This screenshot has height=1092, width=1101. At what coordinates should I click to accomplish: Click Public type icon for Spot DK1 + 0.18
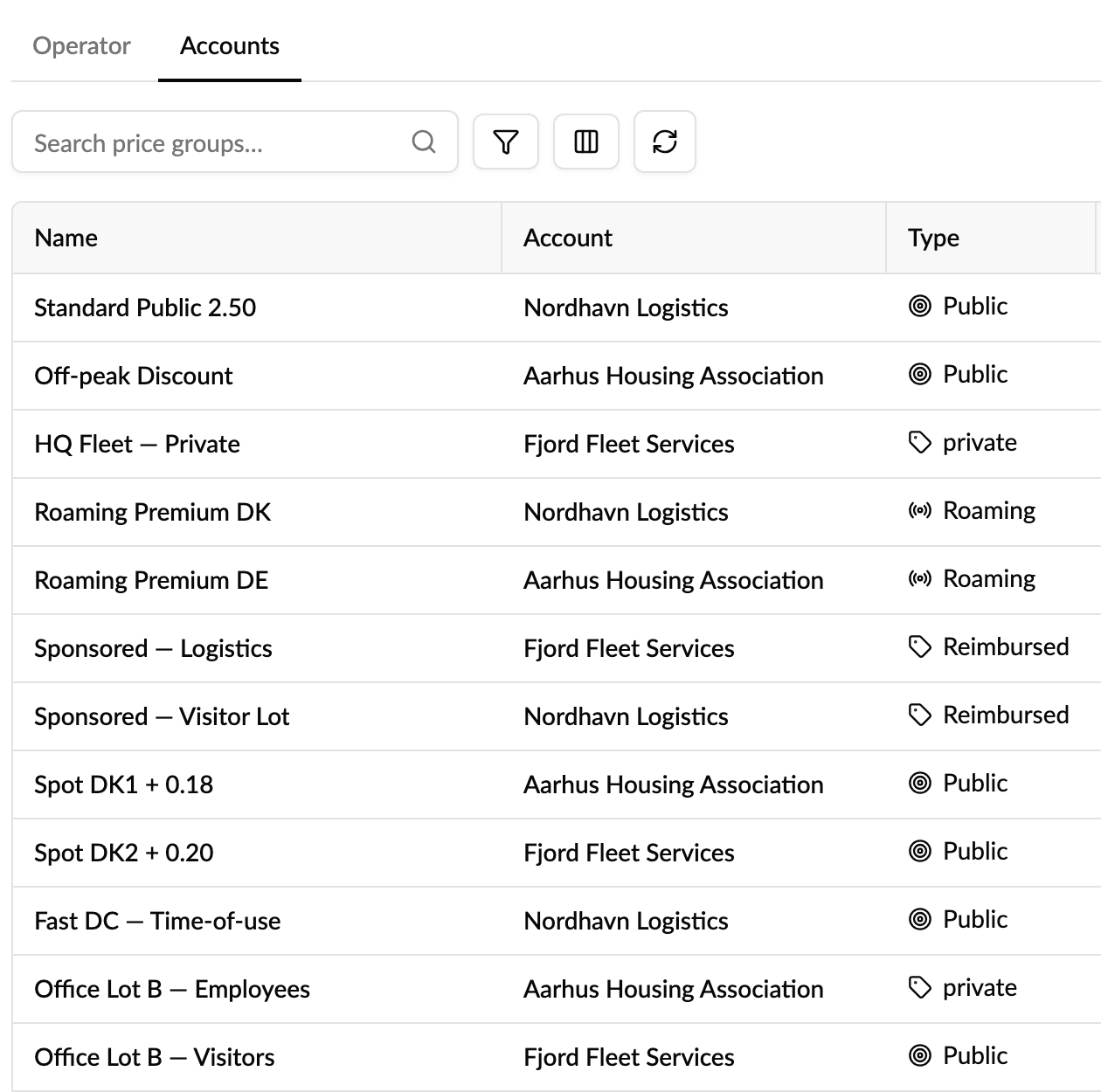pos(920,783)
